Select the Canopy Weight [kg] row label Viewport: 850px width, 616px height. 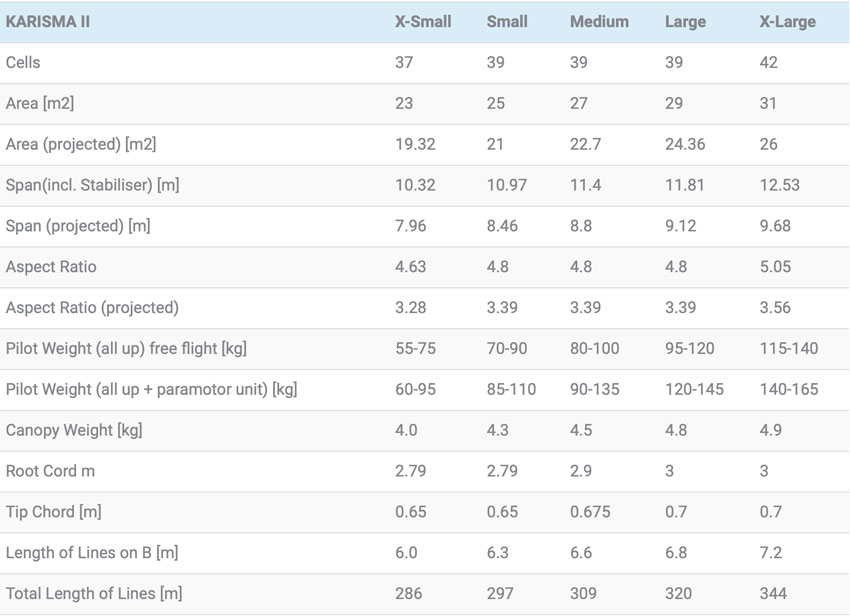[x=73, y=430]
